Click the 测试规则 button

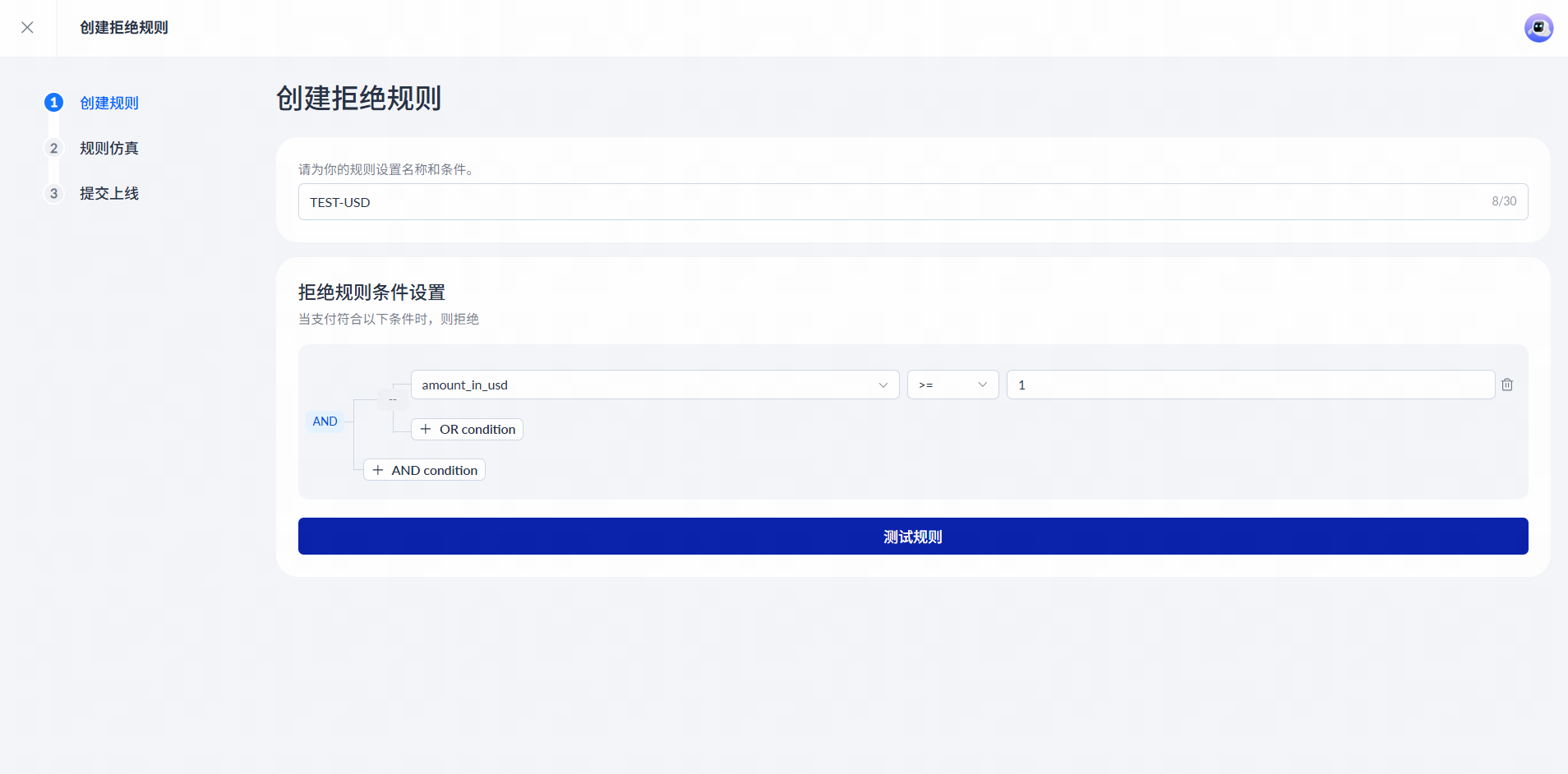click(913, 536)
